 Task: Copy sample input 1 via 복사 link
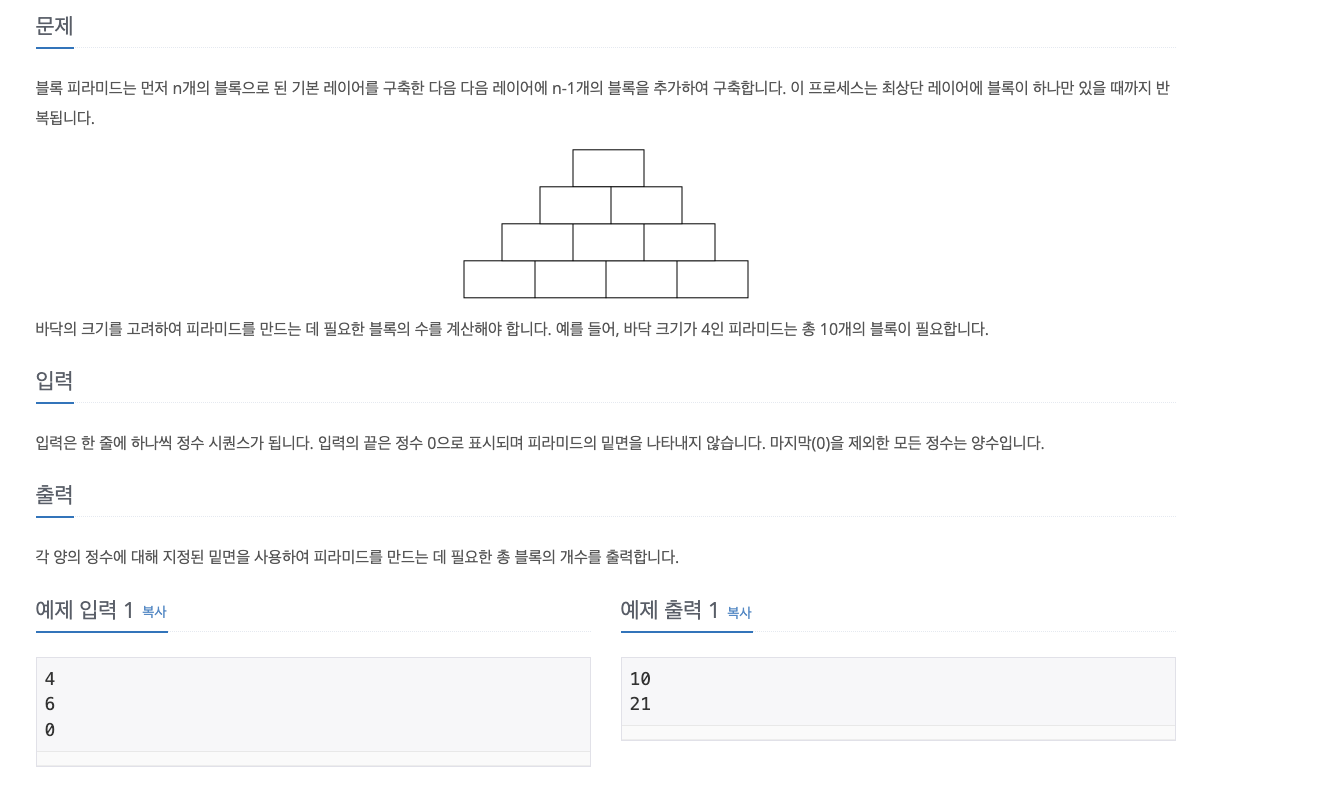154,611
